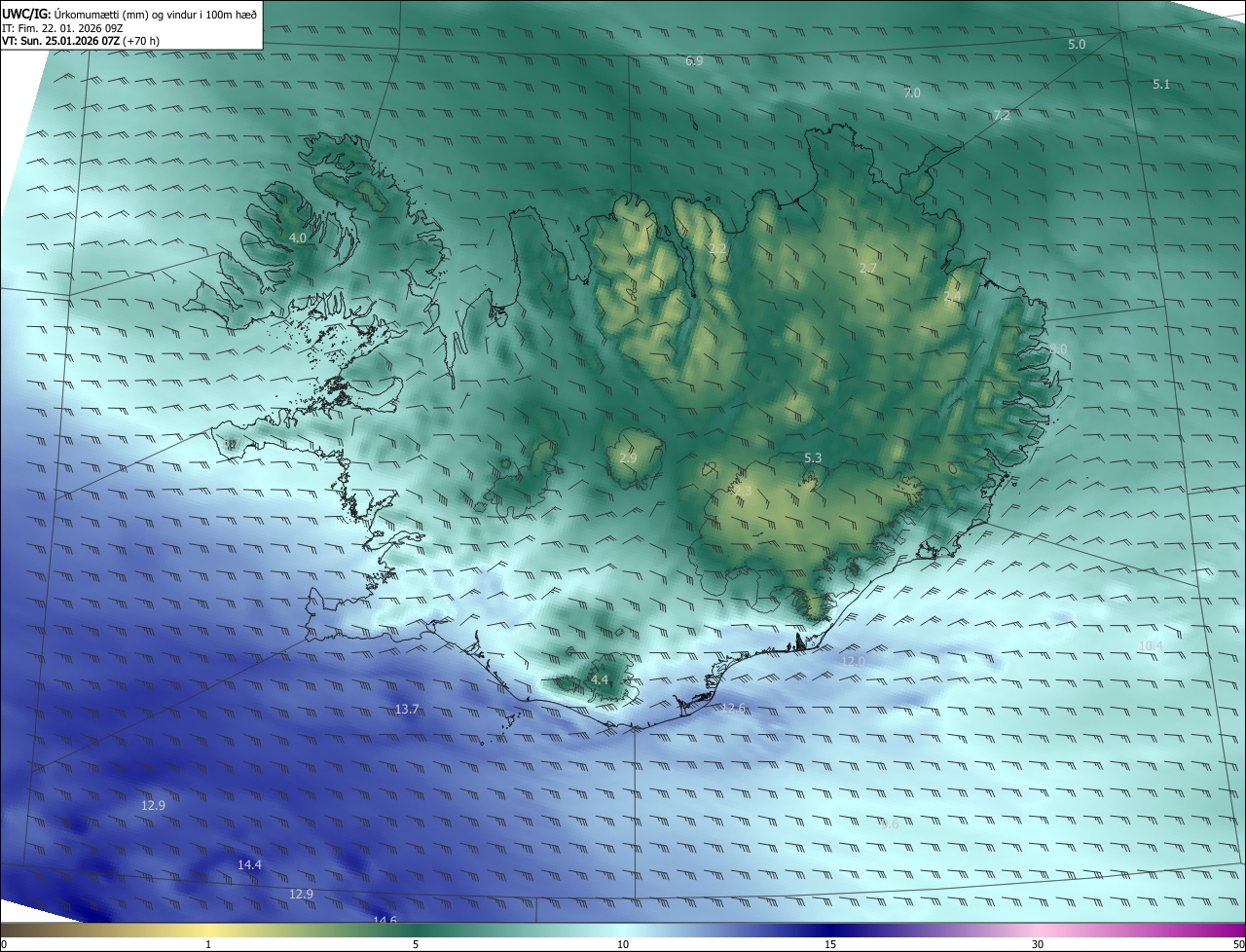Click the precipitation value 14.6
Screen dimensions: 1246x952
pos(385,920)
